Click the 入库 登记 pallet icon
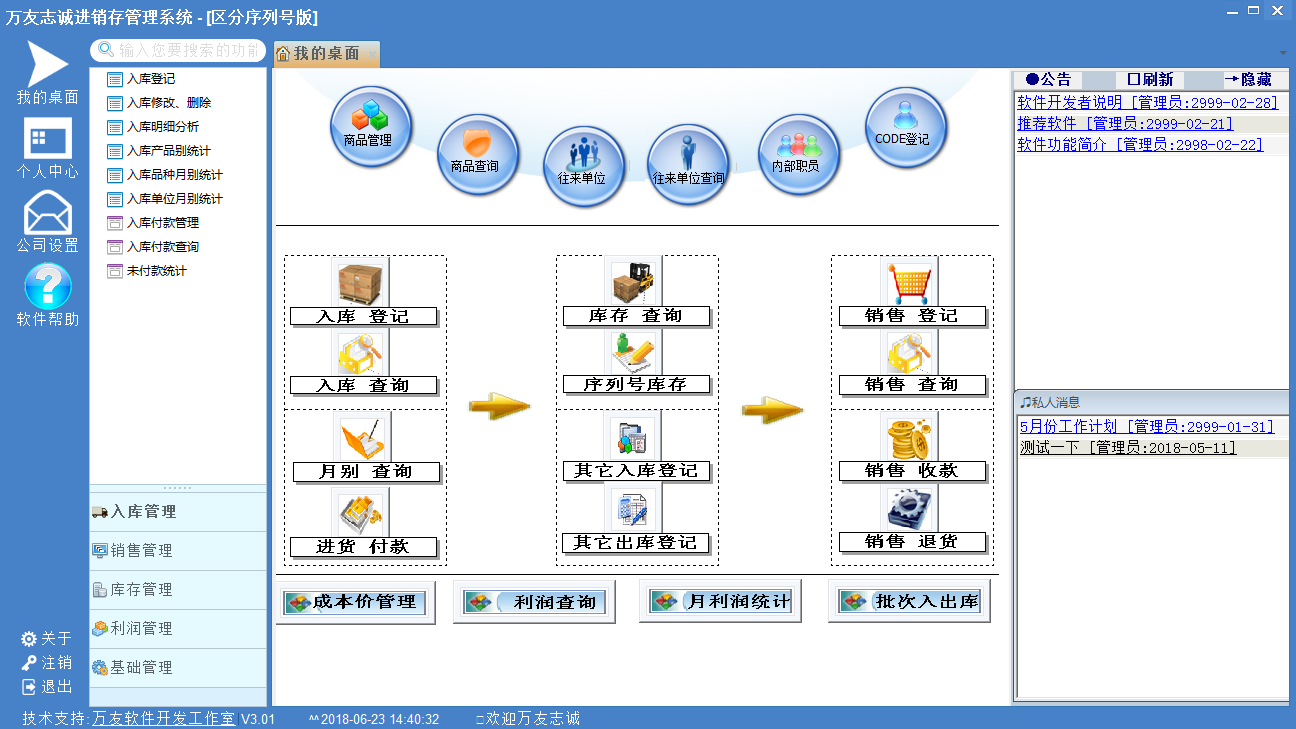Viewport: 1296px width, 729px height. click(360, 282)
